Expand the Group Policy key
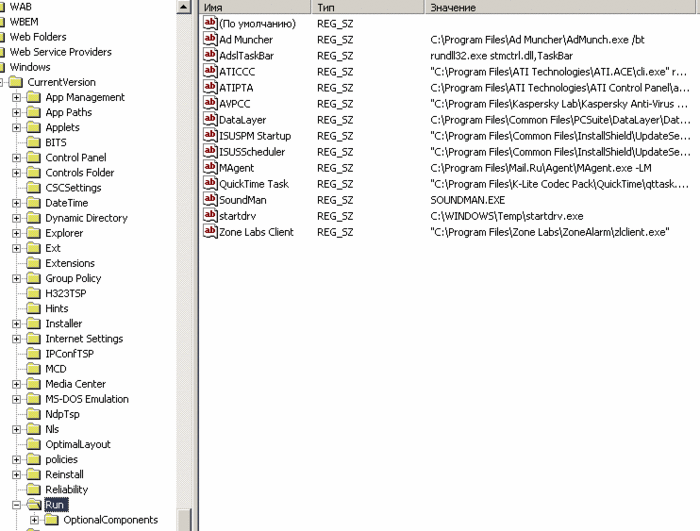This screenshot has width=700, height=531. click(17, 279)
